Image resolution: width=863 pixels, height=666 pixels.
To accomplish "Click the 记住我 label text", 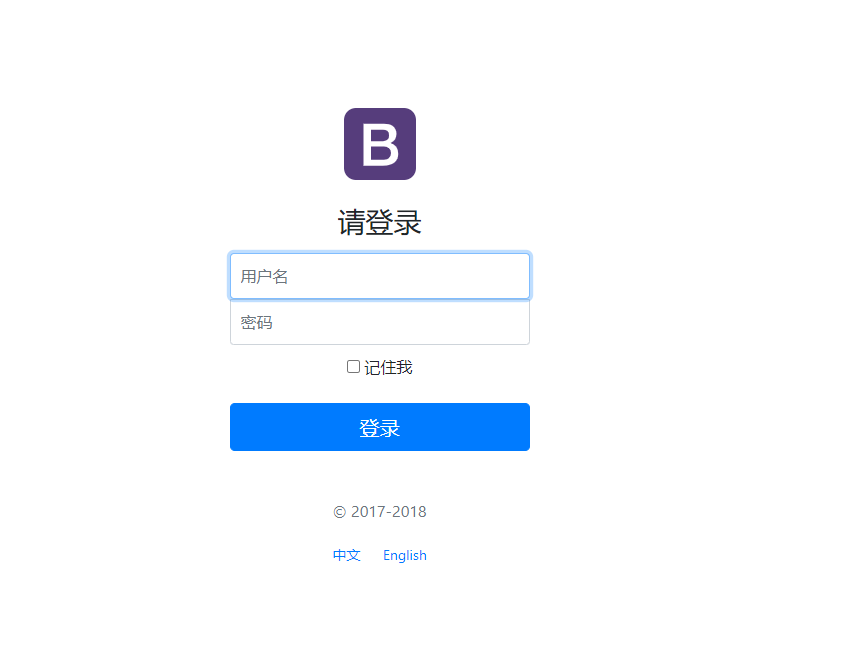I will (388, 367).
